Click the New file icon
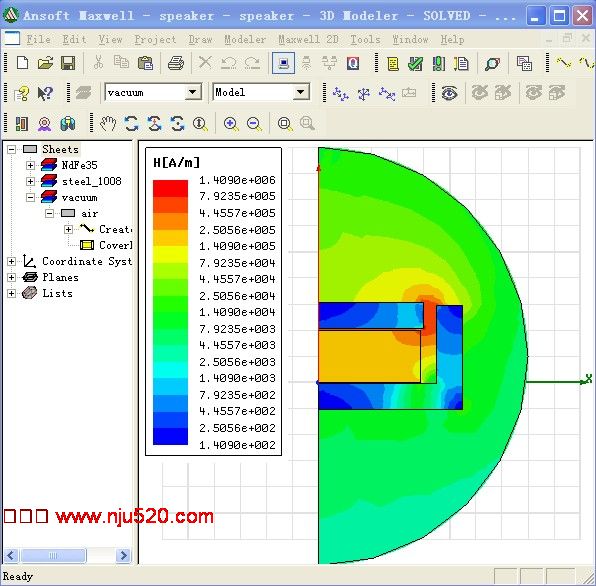Viewport: 596px width, 586px height. pyautogui.click(x=22, y=63)
